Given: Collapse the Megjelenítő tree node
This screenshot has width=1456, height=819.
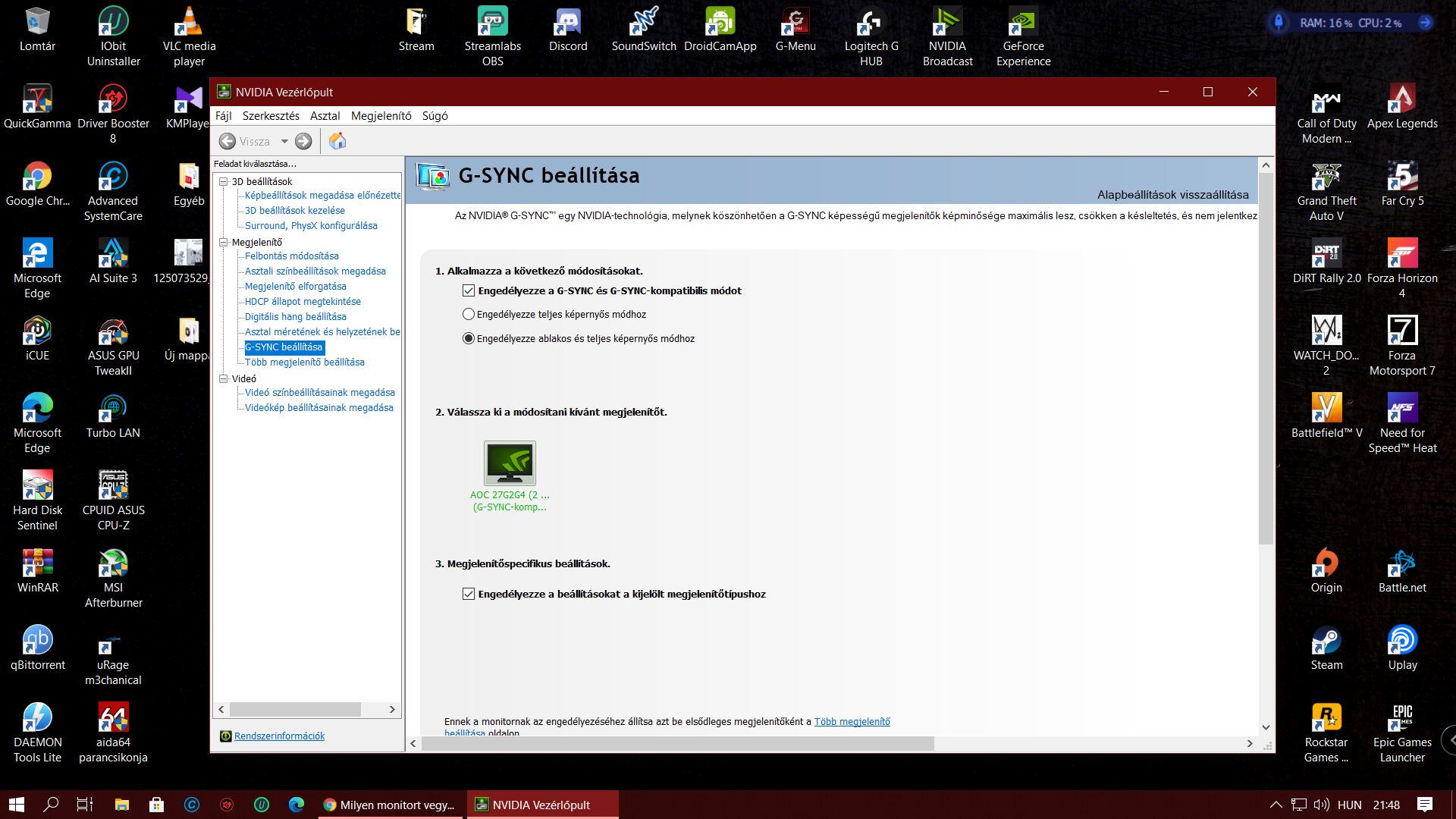Looking at the screenshot, I should coord(224,242).
